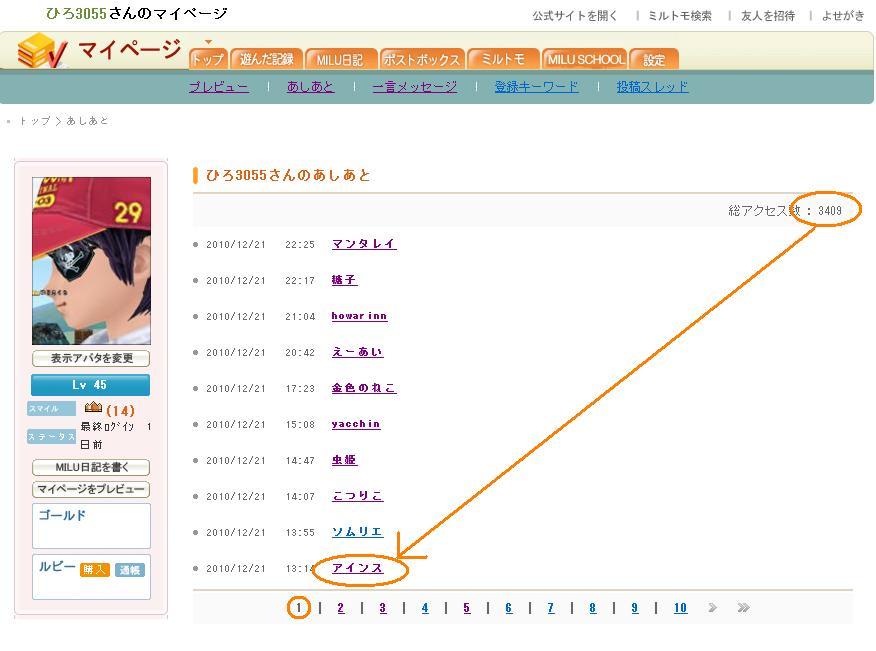Open the 設定 settings tab
The height and width of the screenshot is (651, 876).
click(x=654, y=59)
